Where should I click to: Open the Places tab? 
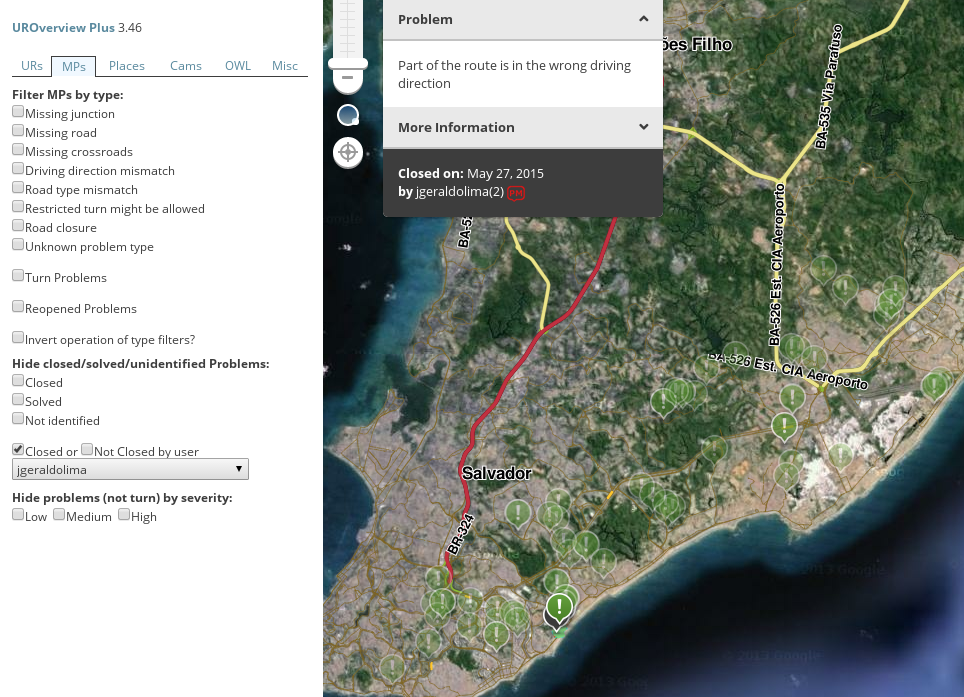point(126,65)
